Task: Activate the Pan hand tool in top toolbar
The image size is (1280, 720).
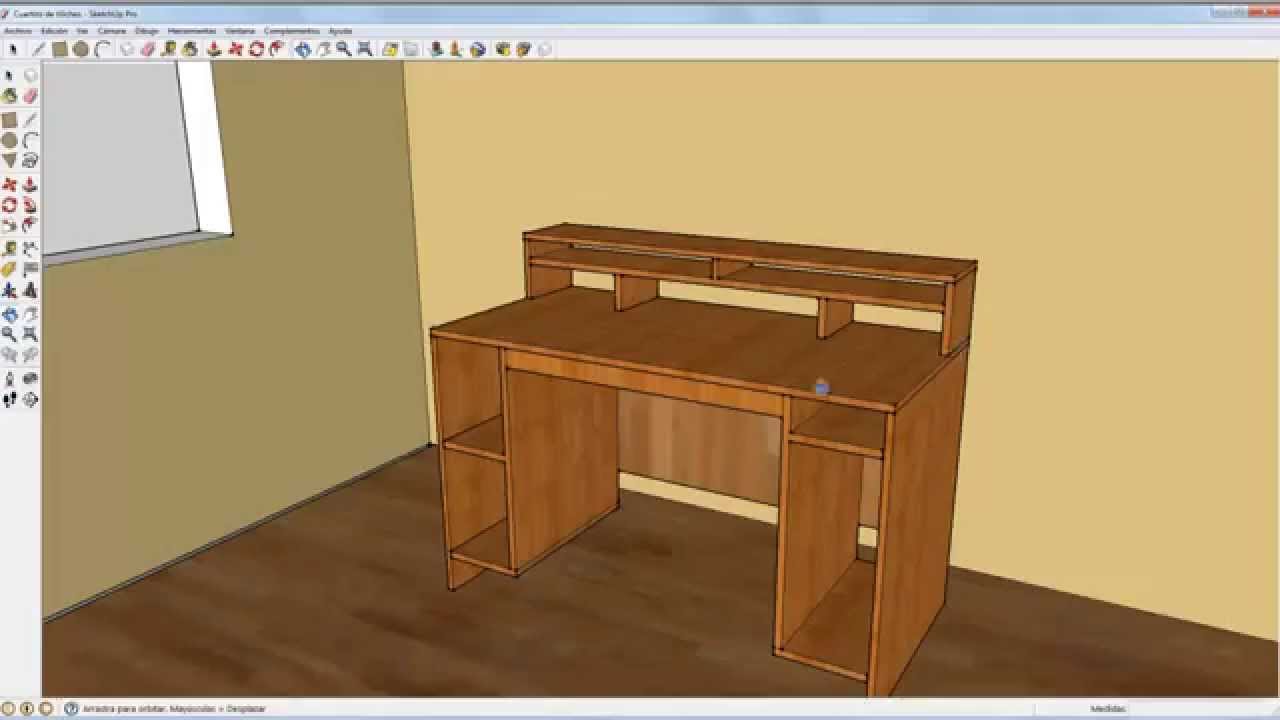Action: (x=323, y=49)
